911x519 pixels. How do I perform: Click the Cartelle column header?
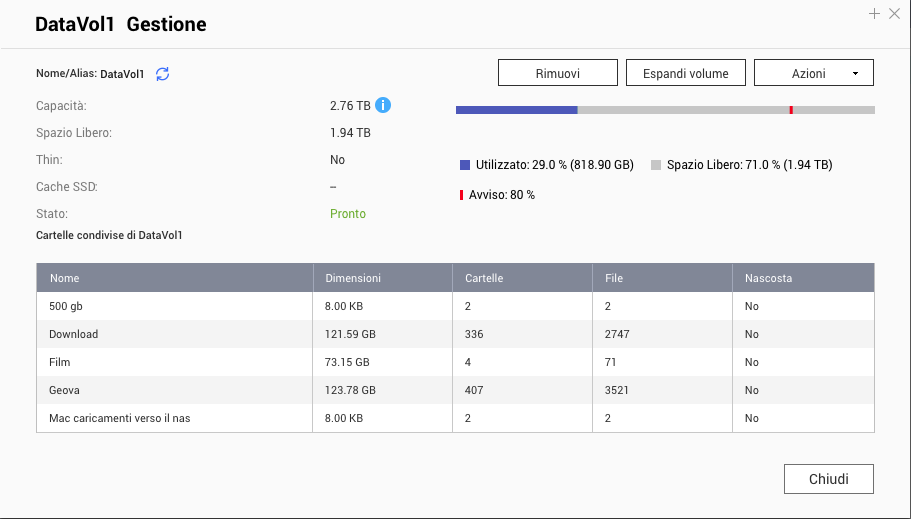(x=484, y=278)
